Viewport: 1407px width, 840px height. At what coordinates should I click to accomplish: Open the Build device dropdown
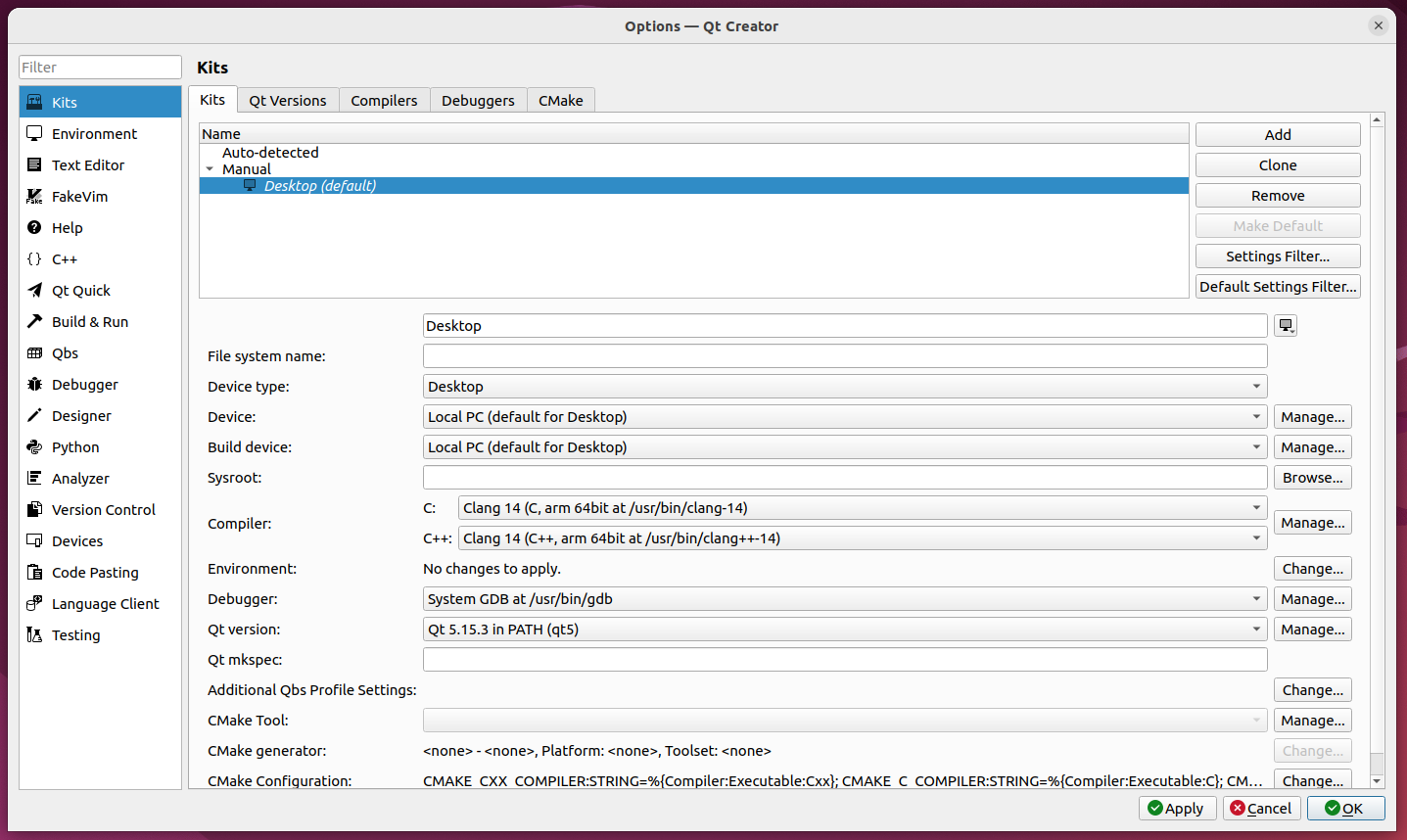tap(845, 447)
